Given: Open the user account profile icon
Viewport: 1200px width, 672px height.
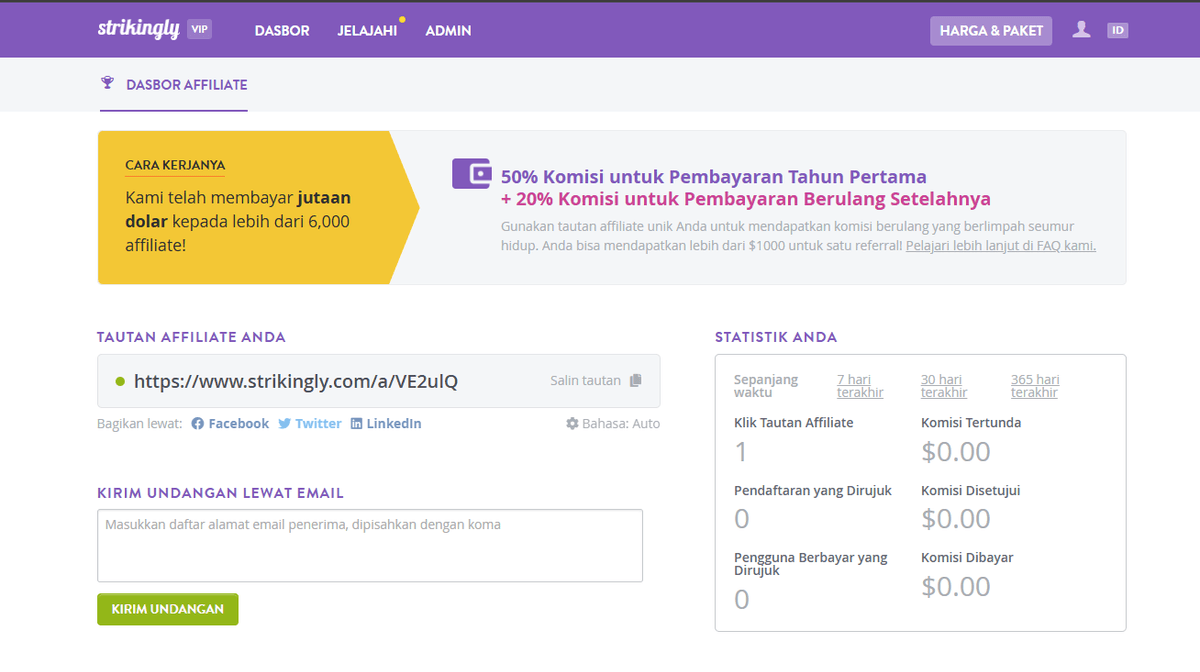Looking at the screenshot, I should (1081, 30).
